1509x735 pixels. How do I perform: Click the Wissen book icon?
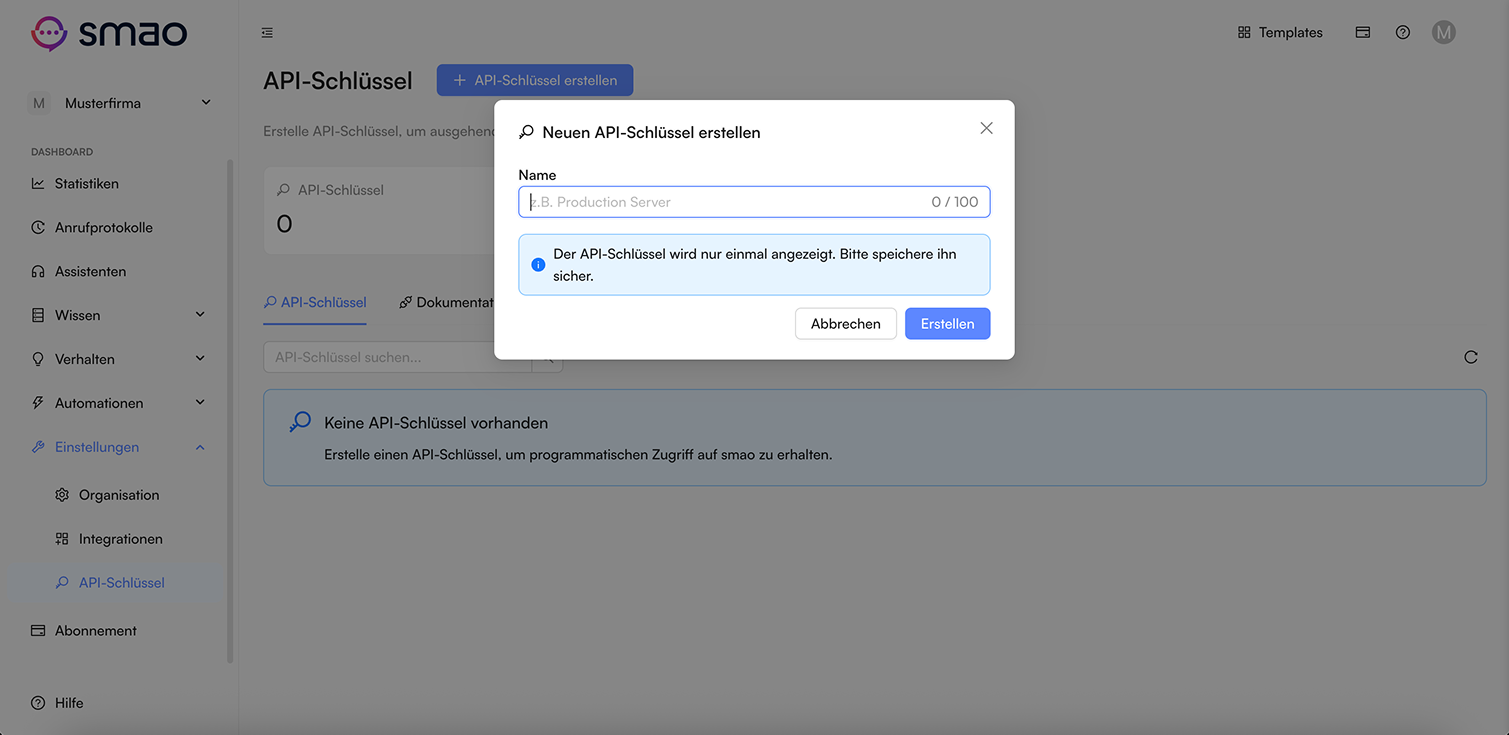tap(38, 316)
